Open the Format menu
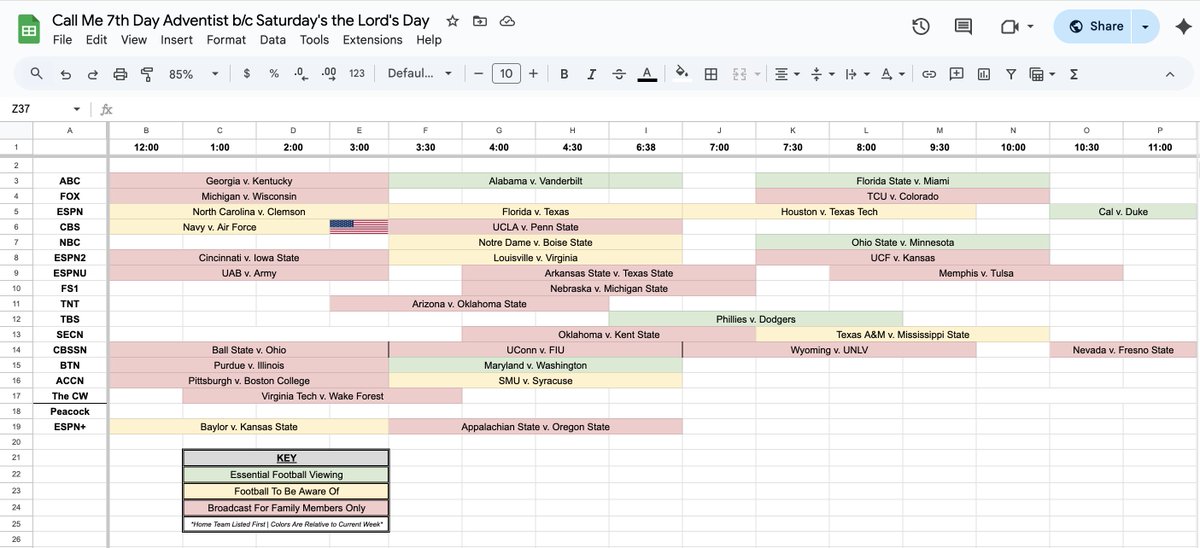This screenshot has width=1200, height=548. [226, 40]
